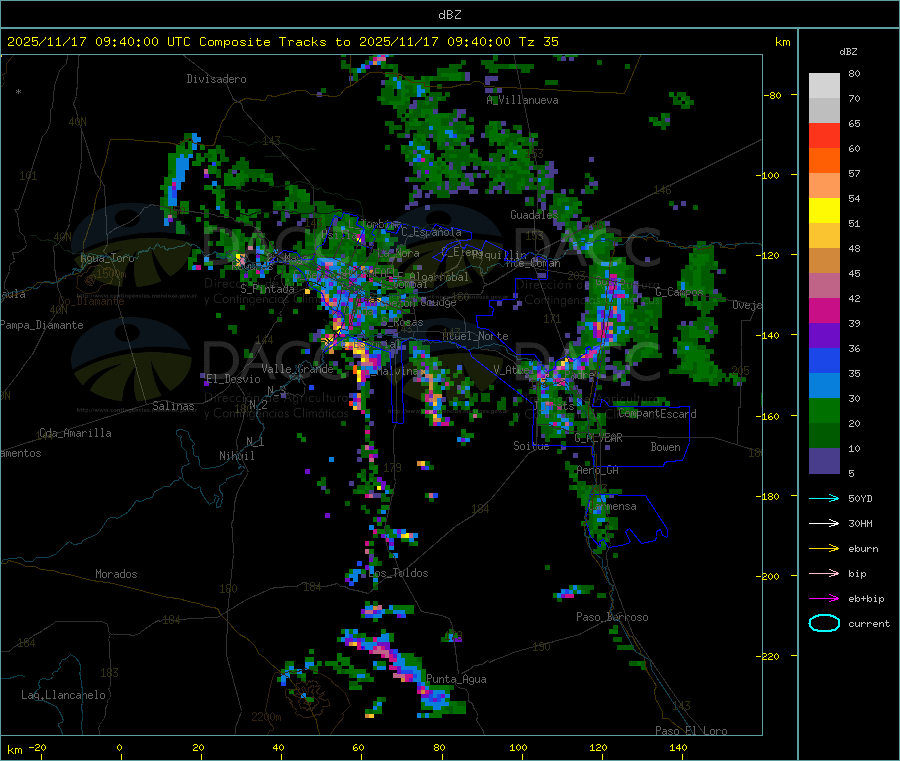The image size is (900, 761).
Task: Pick the green 30 dBZ legend band
Action: pos(824,410)
